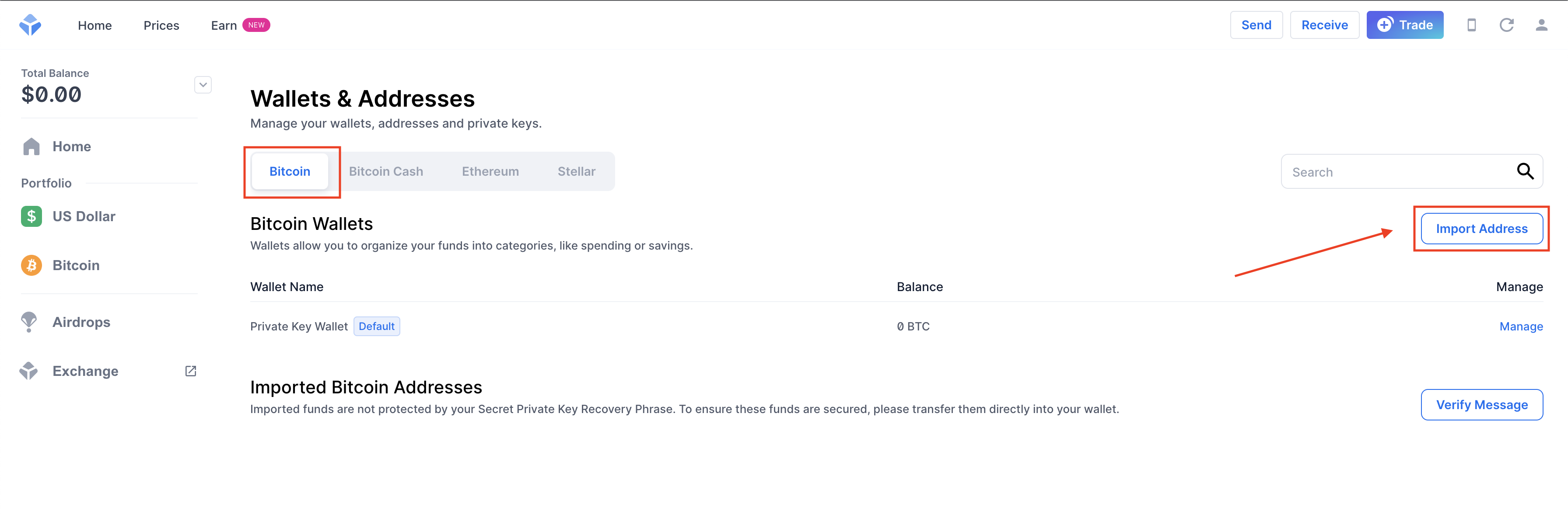The image size is (1568, 514).
Task: Select the Bitcoin tab
Action: point(289,171)
